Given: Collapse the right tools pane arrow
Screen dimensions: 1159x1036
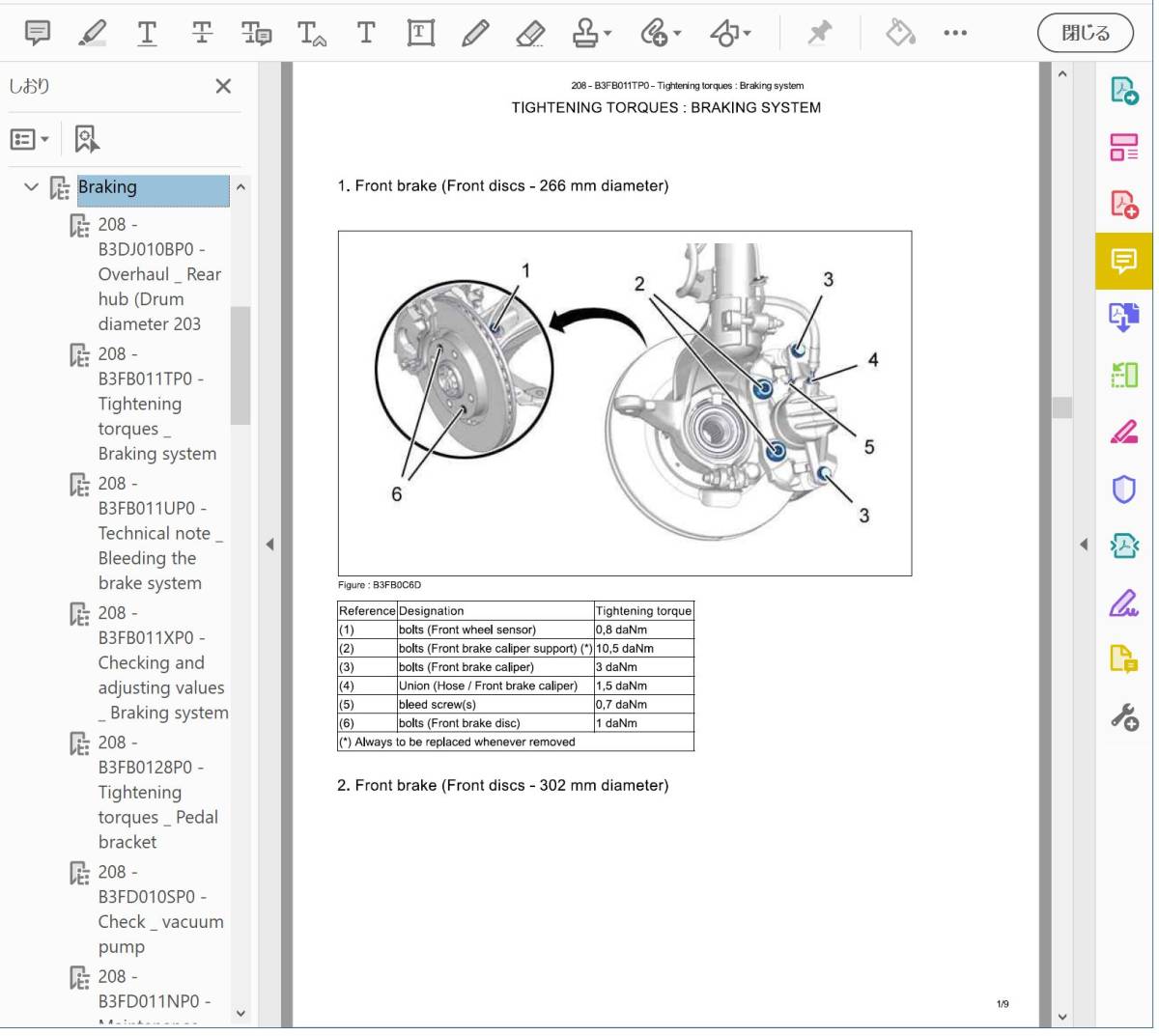Looking at the screenshot, I should (x=1084, y=545).
